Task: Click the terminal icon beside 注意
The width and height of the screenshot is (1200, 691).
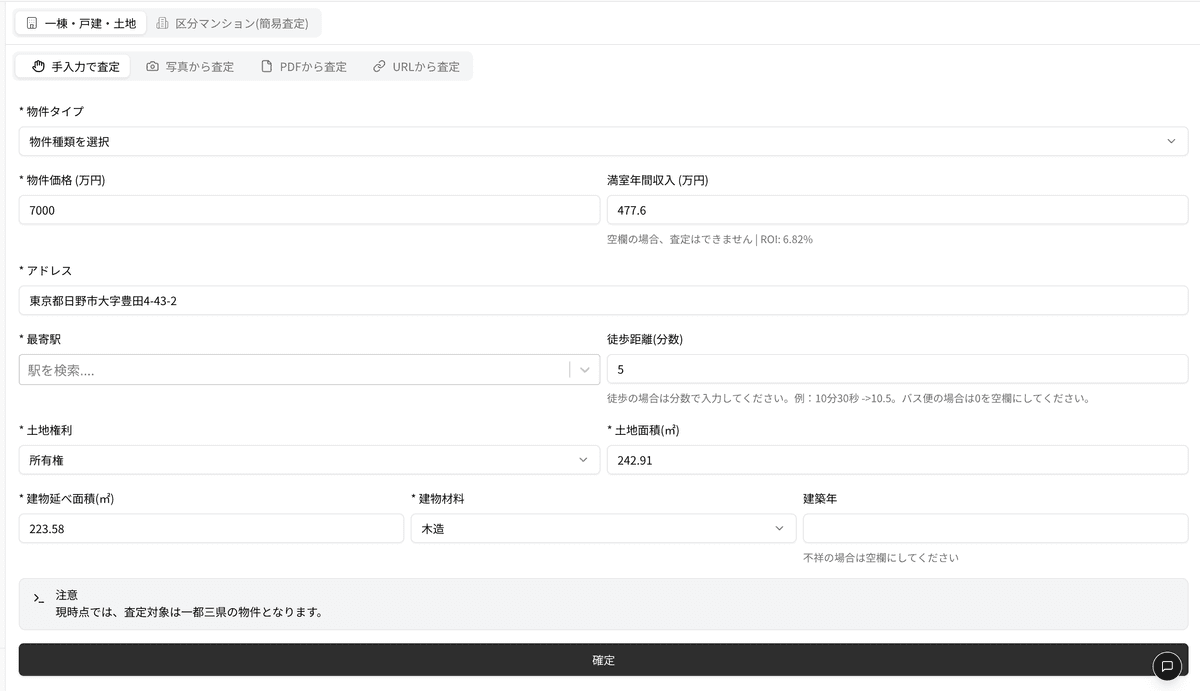Action: 38,598
